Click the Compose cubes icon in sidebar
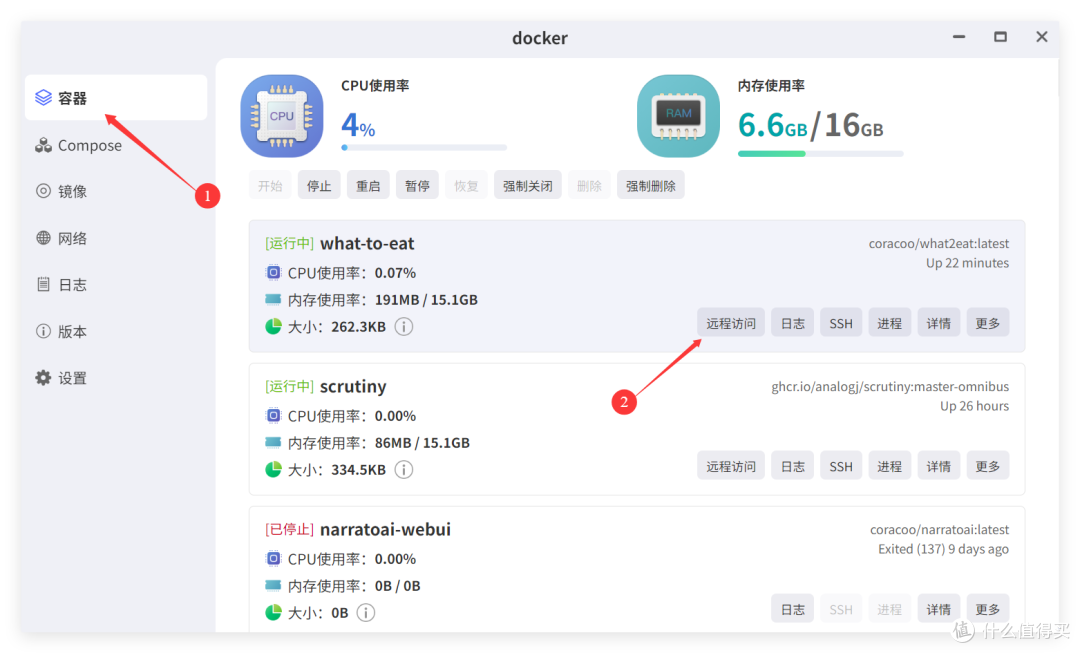This screenshot has width=1080, height=653. click(x=43, y=145)
